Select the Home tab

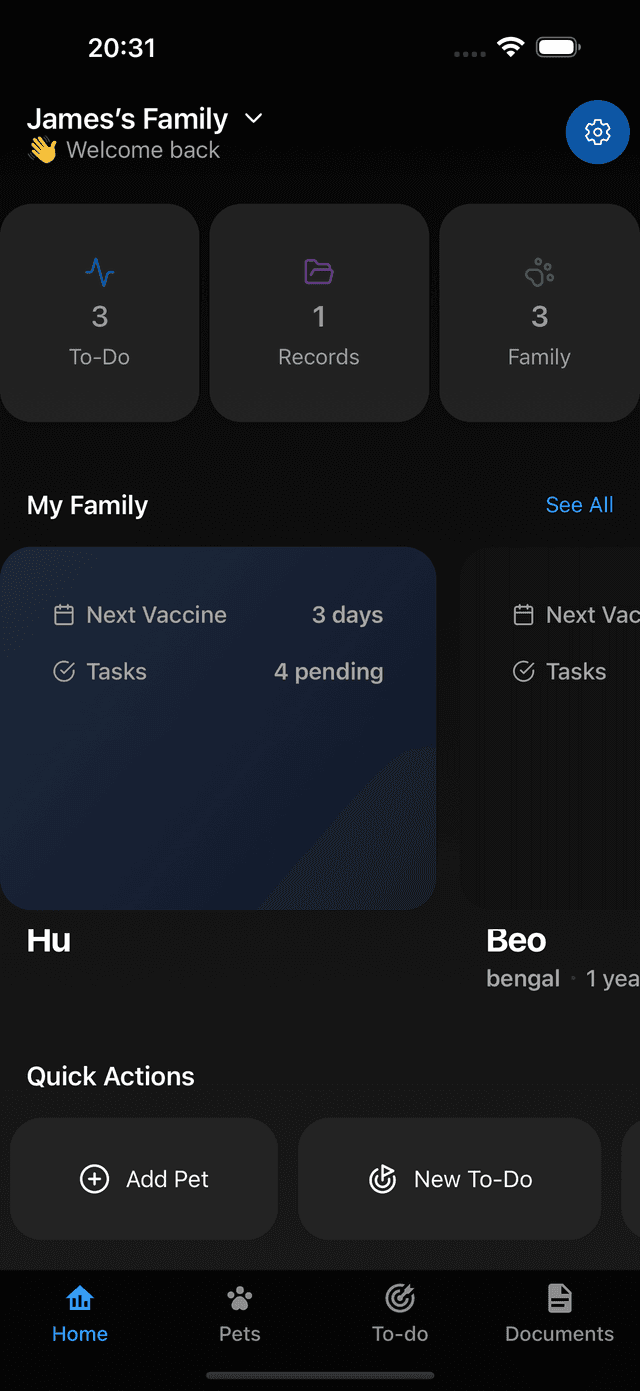(x=80, y=1313)
